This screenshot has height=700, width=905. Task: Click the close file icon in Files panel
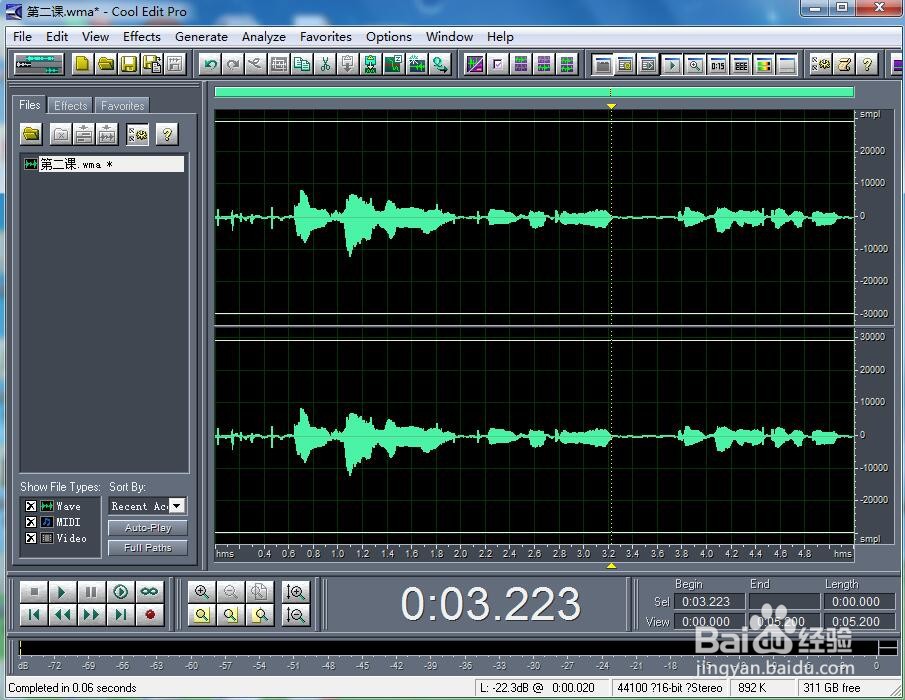coord(60,135)
